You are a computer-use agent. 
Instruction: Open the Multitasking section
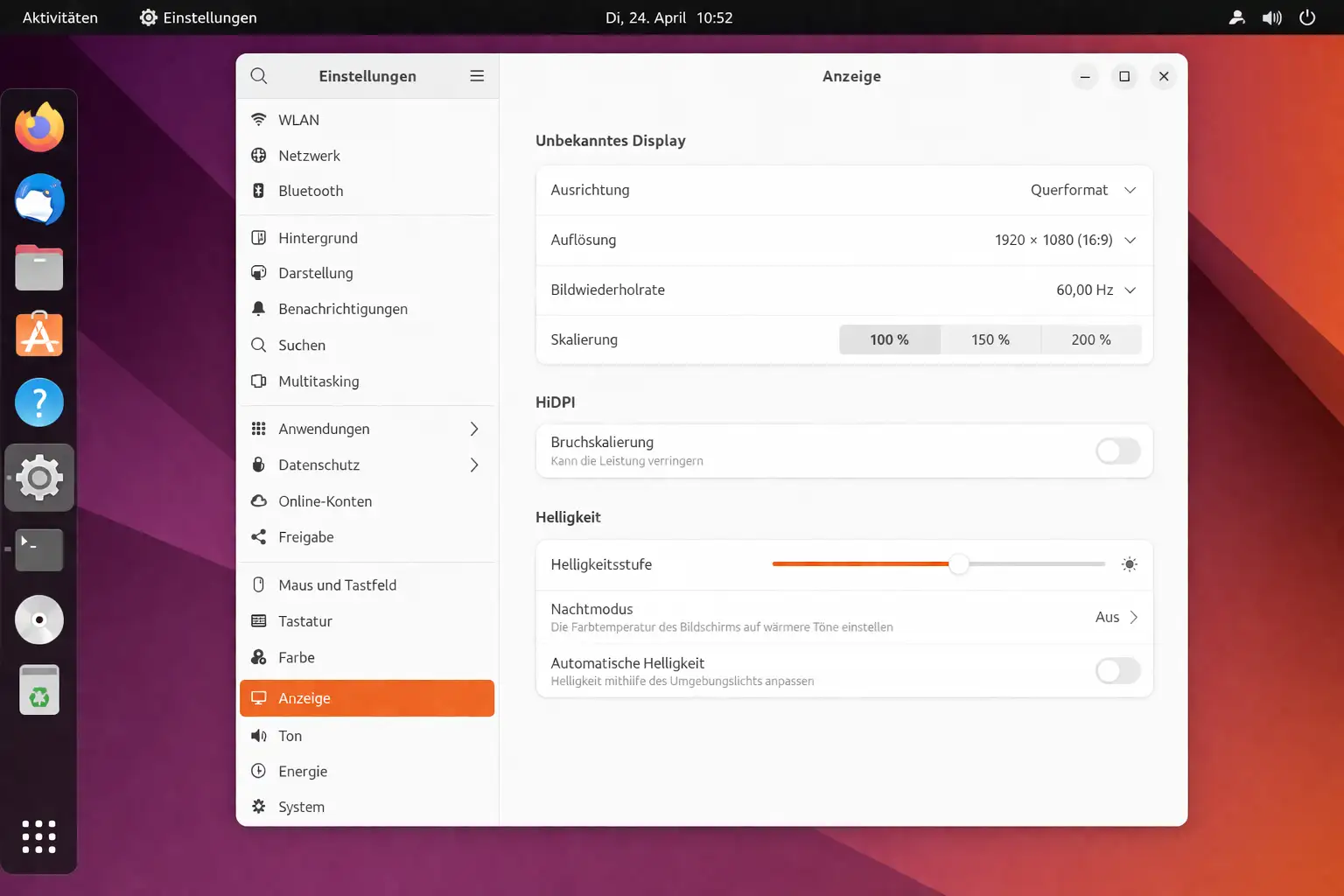point(318,381)
